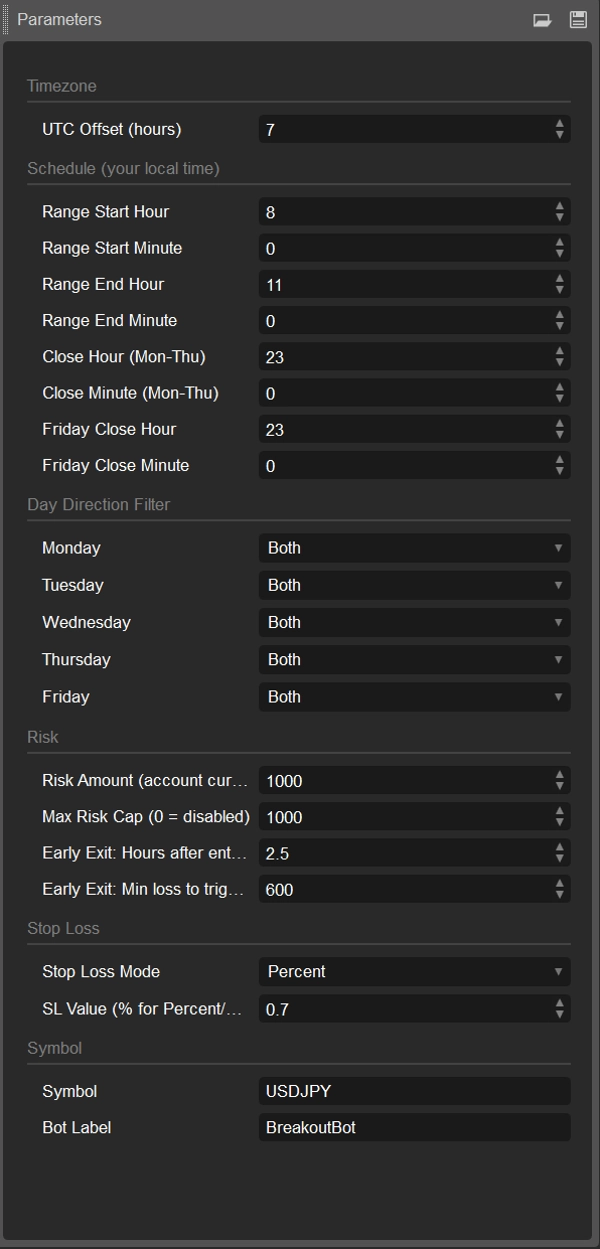Viewport: 600px width, 1249px height.
Task: Open the Stop Loss Mode dropdown
Action: pos(414,972)
